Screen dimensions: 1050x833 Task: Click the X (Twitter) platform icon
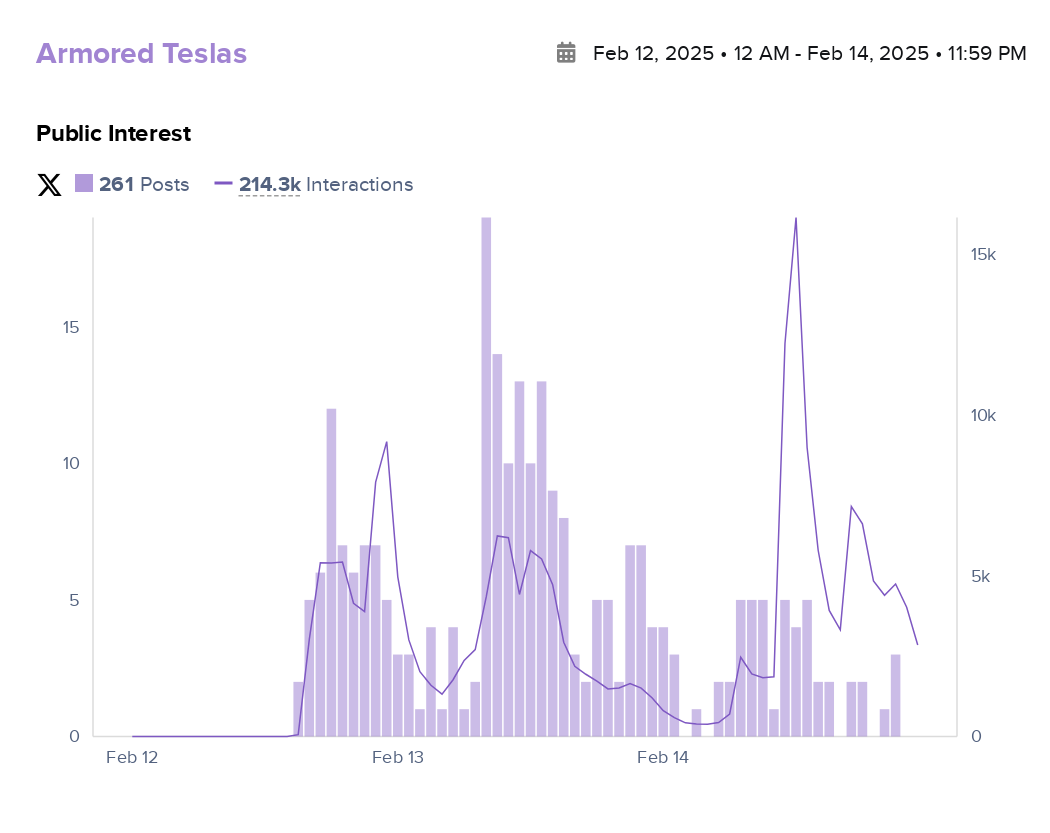49,185
